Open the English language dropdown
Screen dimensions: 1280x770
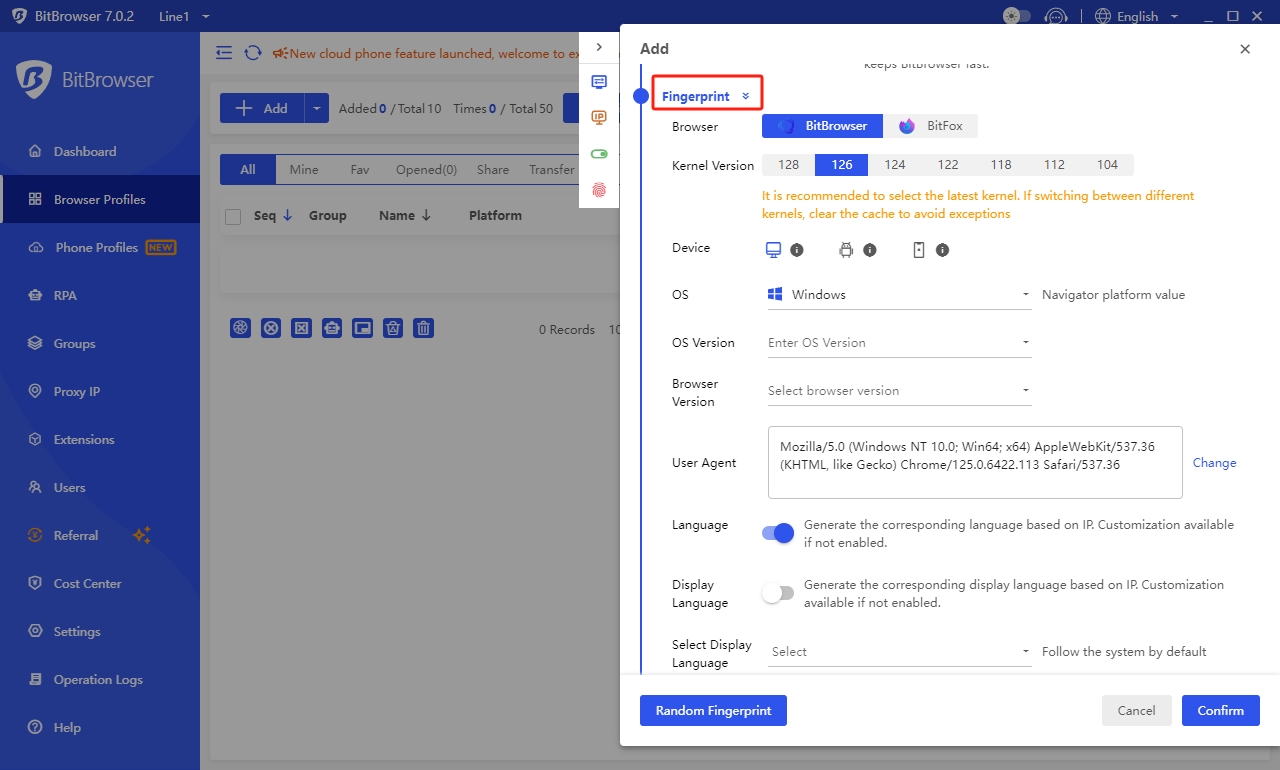(1137, 16)
